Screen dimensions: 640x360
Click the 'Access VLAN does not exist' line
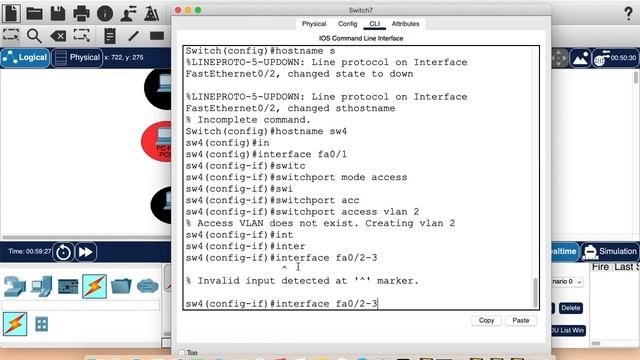pyautogui.click(x=320, y=223)
